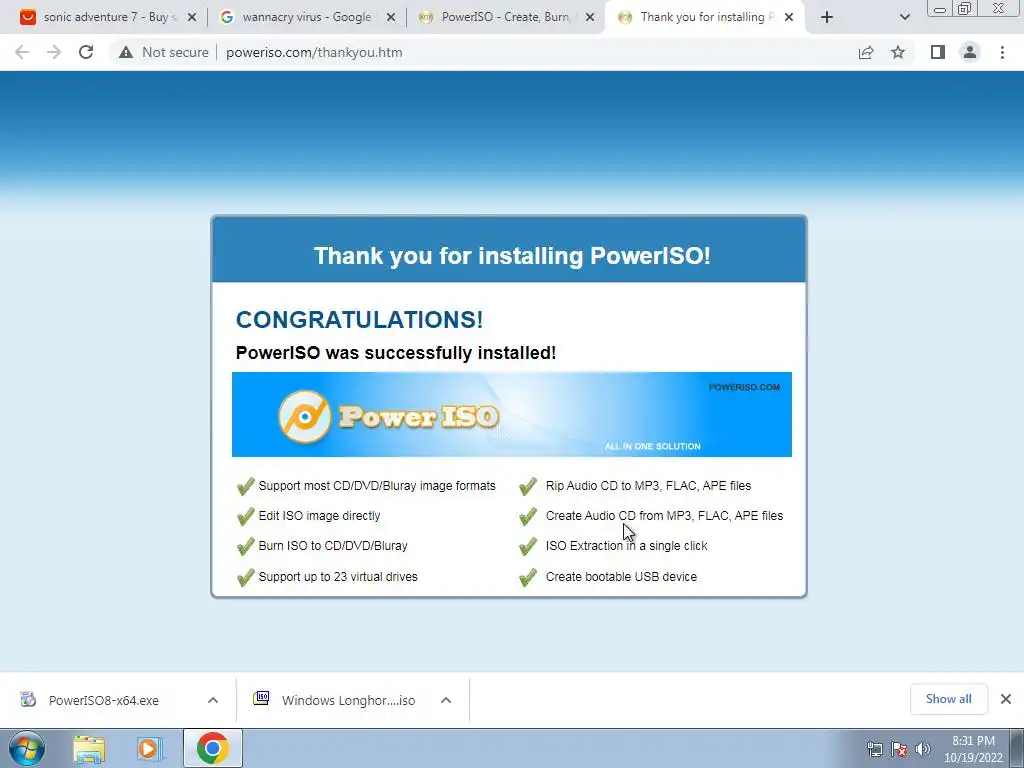
Task: Go forward to the next page
Action: click(x=54, y=52)
